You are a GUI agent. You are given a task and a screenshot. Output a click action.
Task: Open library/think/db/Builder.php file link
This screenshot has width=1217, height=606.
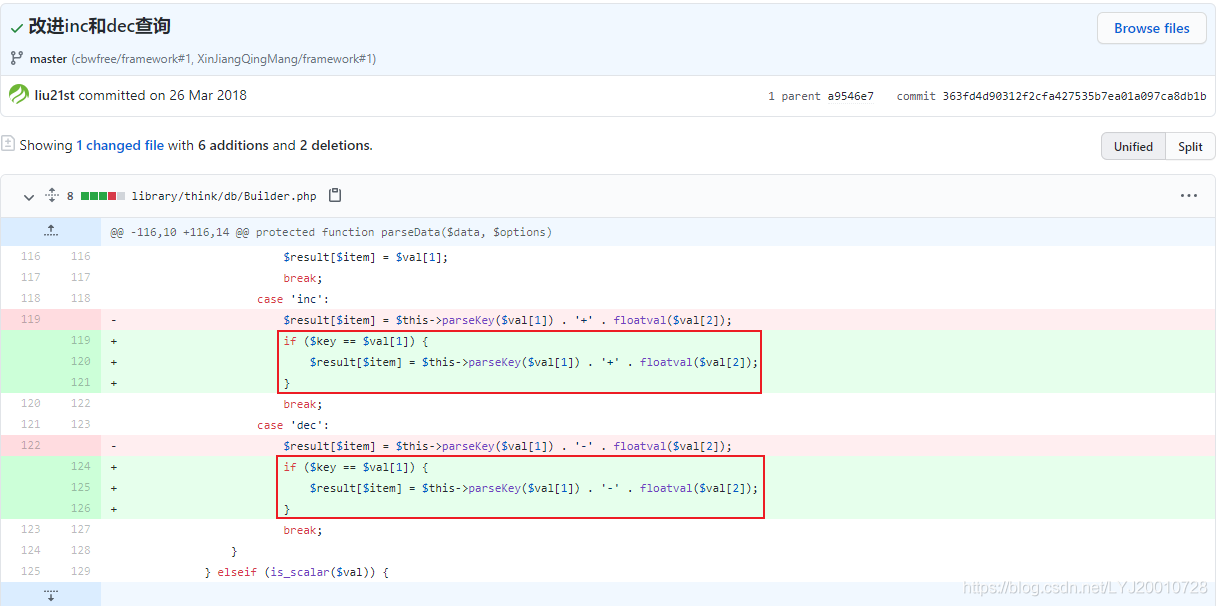pos(224,196)
